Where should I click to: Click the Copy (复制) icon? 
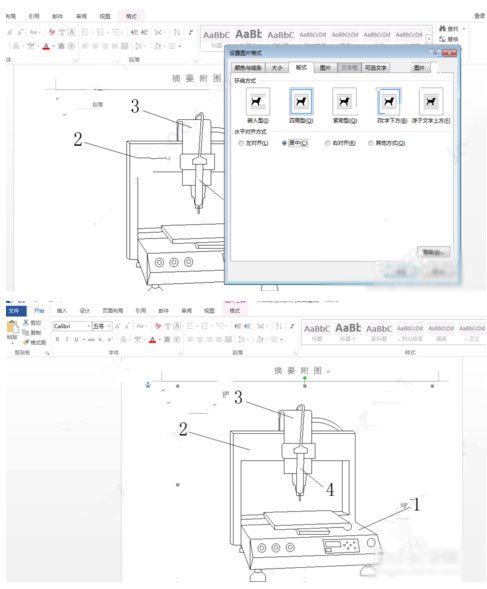tap(26, 332)
